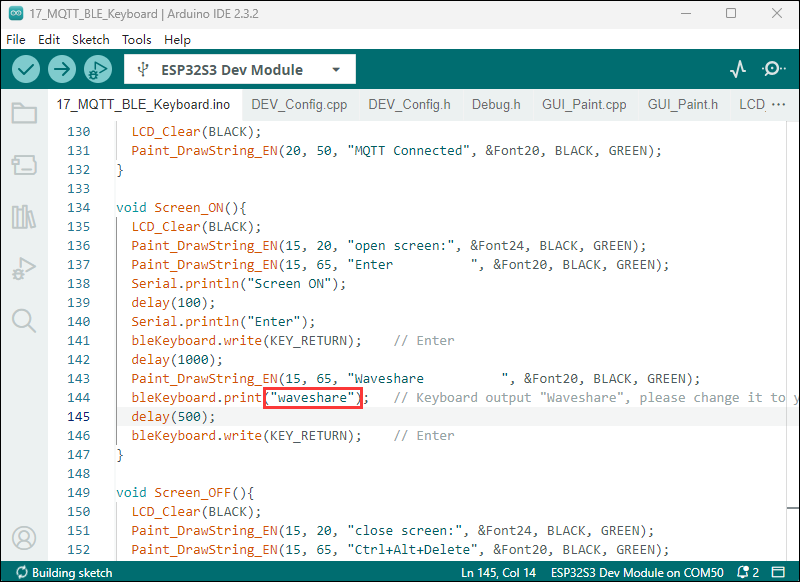The height and width of the screenshot is (582, 800).
Task: Open the Search sidebar panel
Action: [x=24, y=320]
